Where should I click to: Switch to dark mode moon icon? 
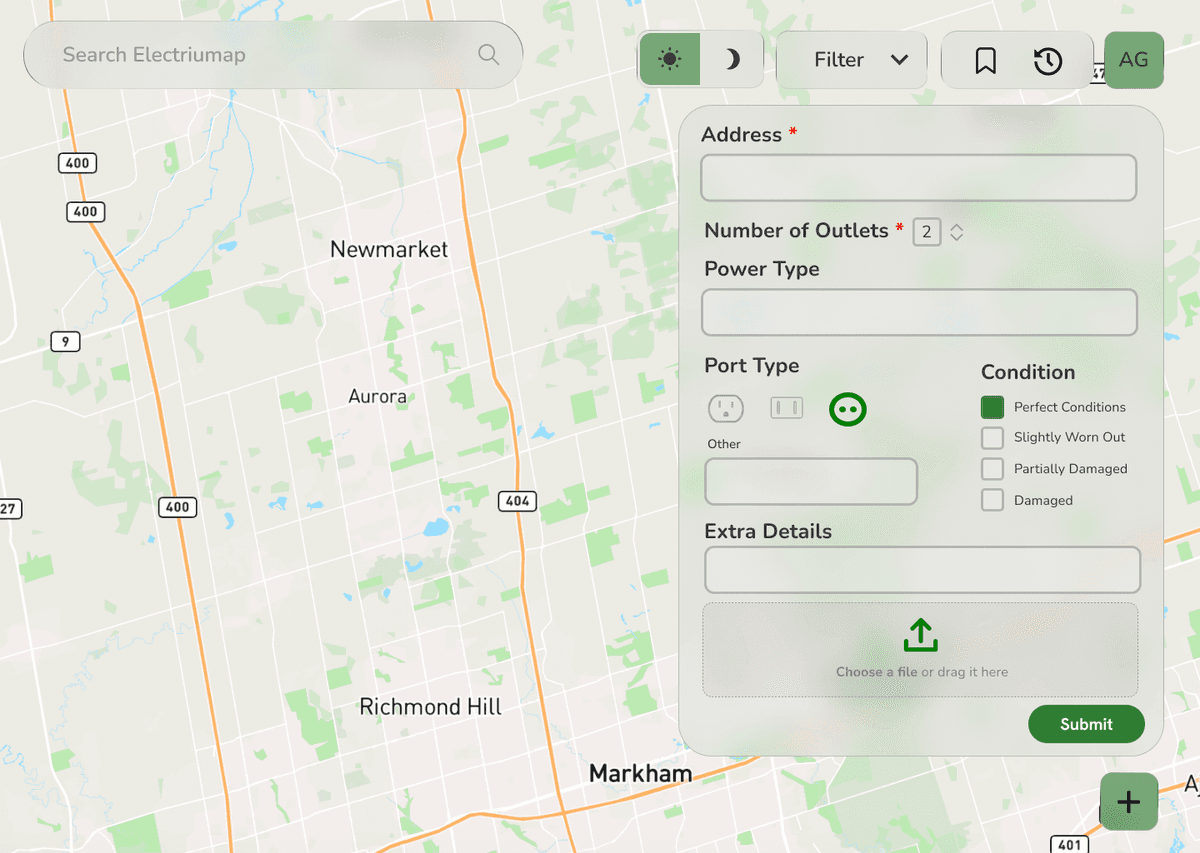[732, 60]
